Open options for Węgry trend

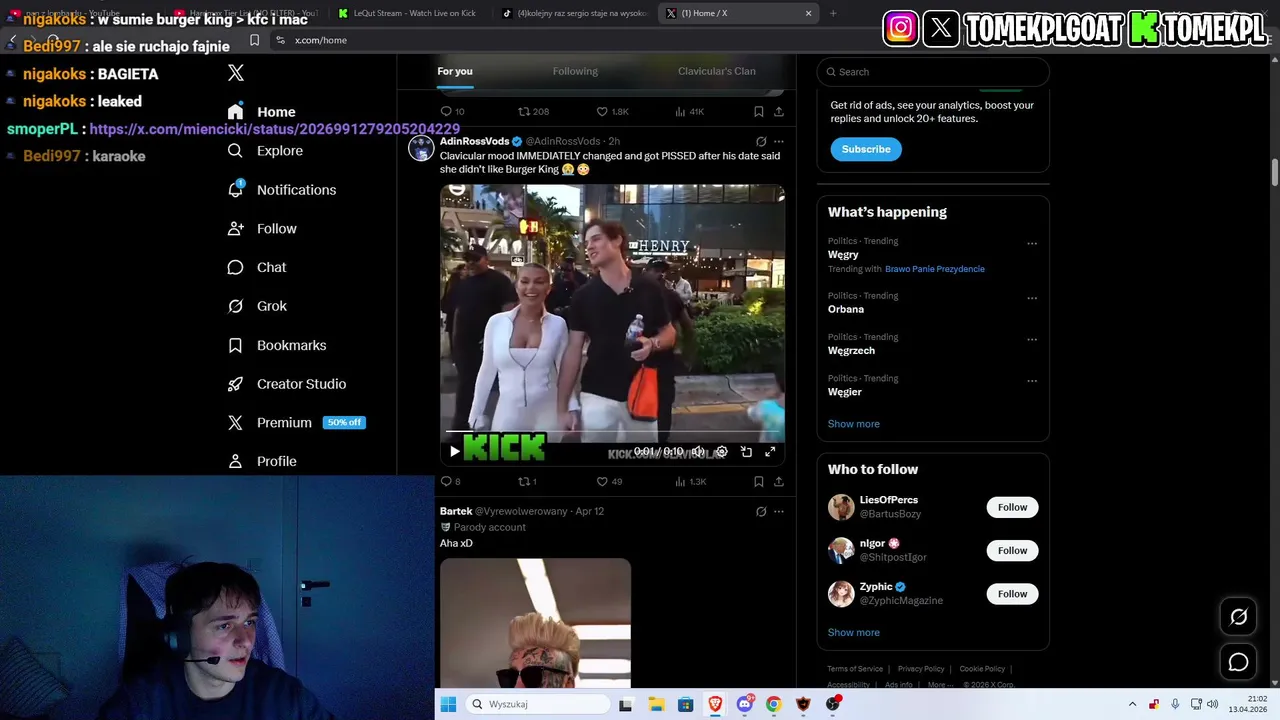click(1032, 244)
